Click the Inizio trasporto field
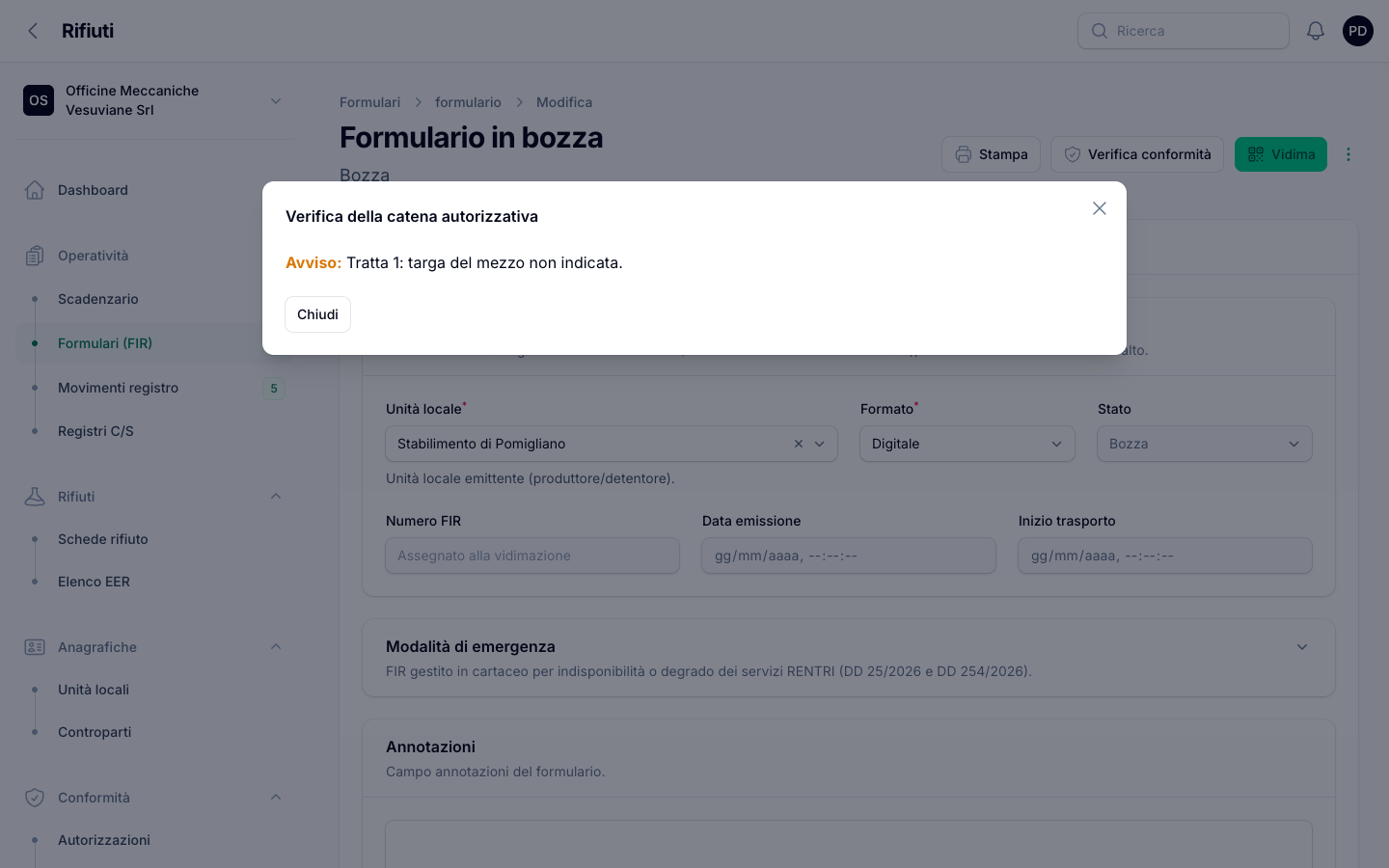 1165,556
